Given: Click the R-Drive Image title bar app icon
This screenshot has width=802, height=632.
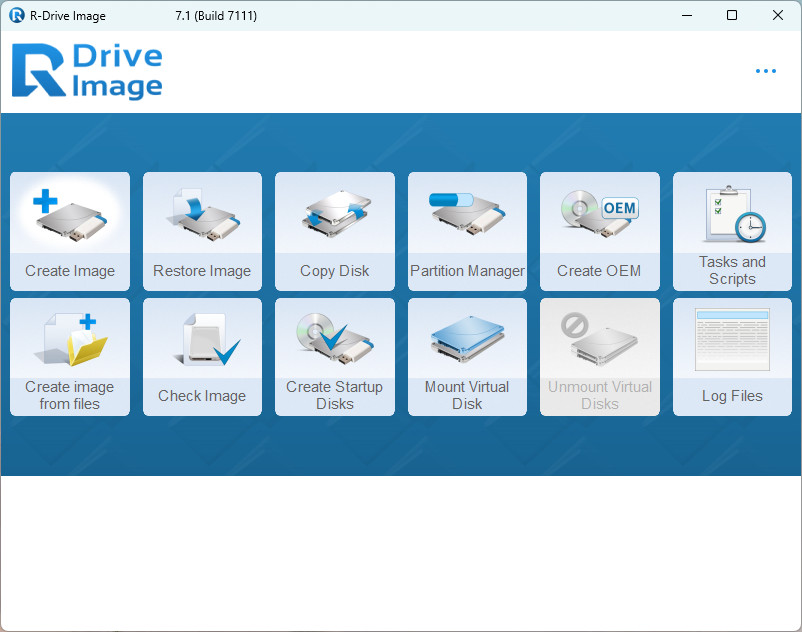Looking at the screenshot, I should (x=17, y=15).
